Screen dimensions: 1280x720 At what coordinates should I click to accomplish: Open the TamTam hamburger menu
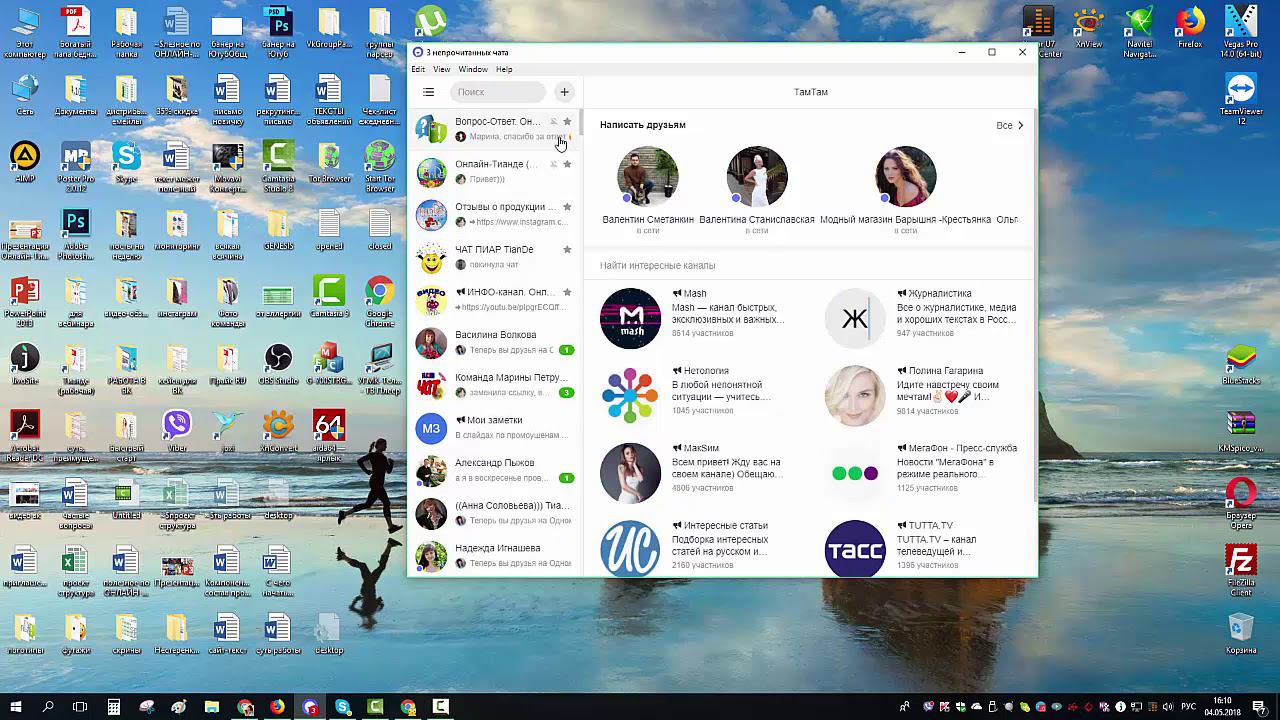coord(428,92)
